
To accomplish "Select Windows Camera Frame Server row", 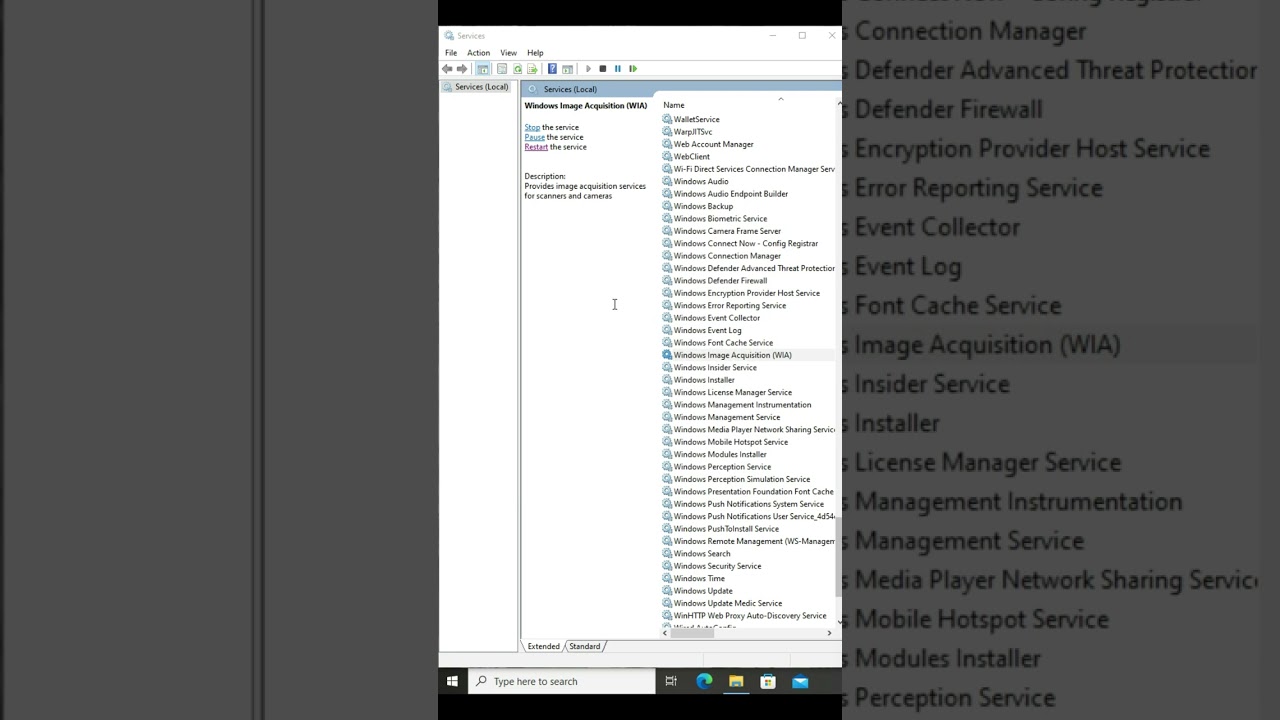I will [x=727, y=231].
